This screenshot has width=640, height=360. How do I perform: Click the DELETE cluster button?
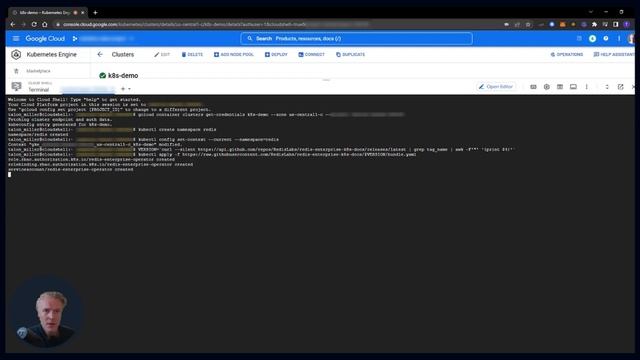tap(192, 54)
